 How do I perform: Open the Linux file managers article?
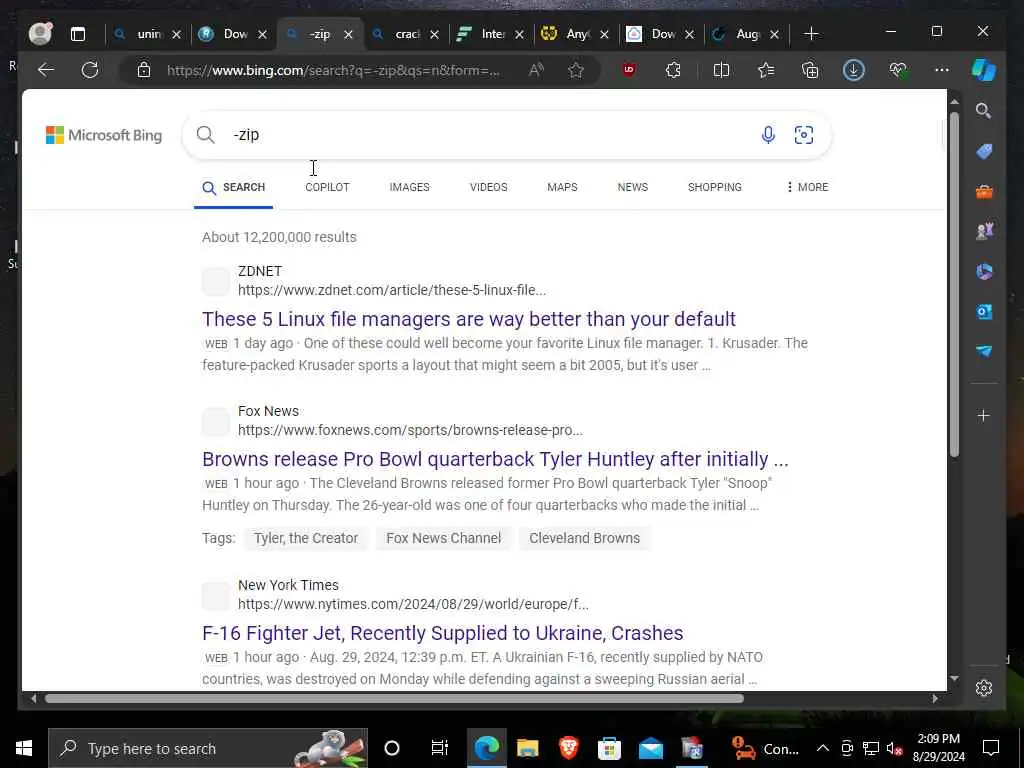[469, 319]
